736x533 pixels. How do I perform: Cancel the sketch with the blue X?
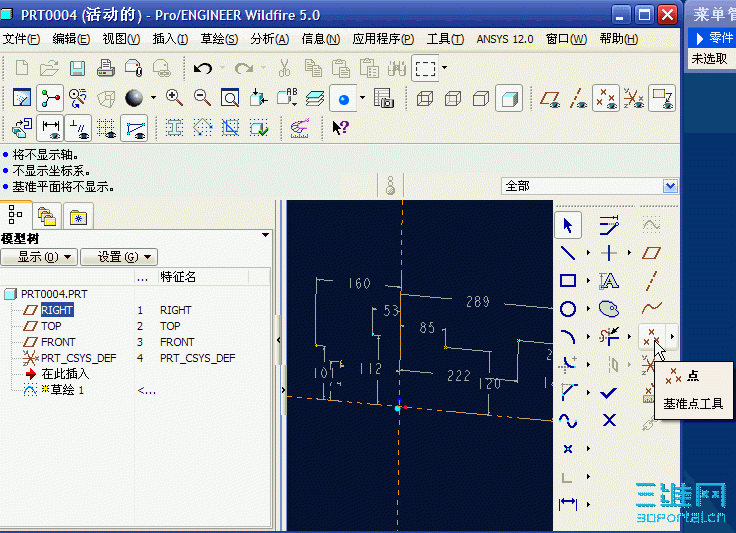609,420
